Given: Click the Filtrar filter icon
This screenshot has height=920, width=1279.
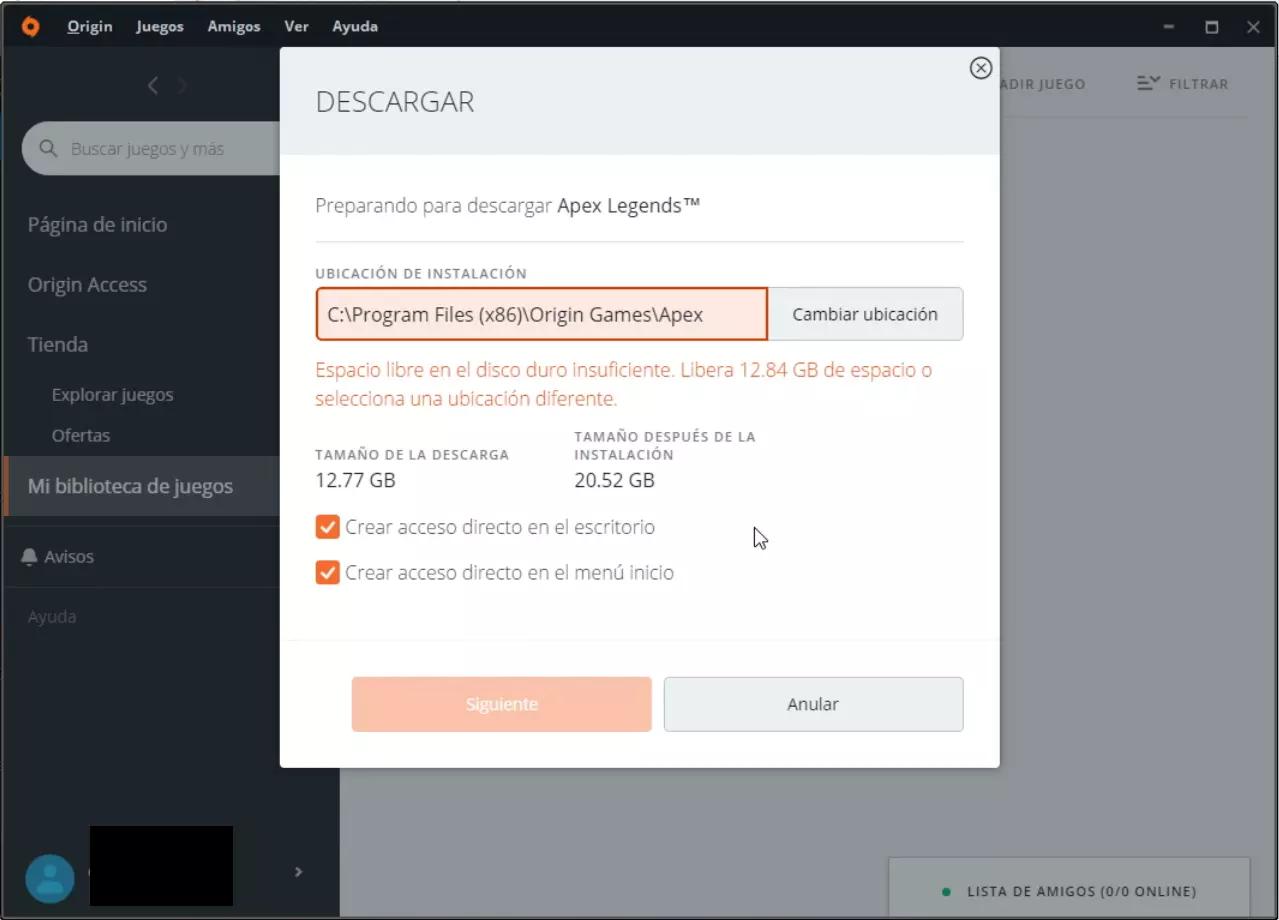Looking at the screenshot, I should coord(1148,84).
